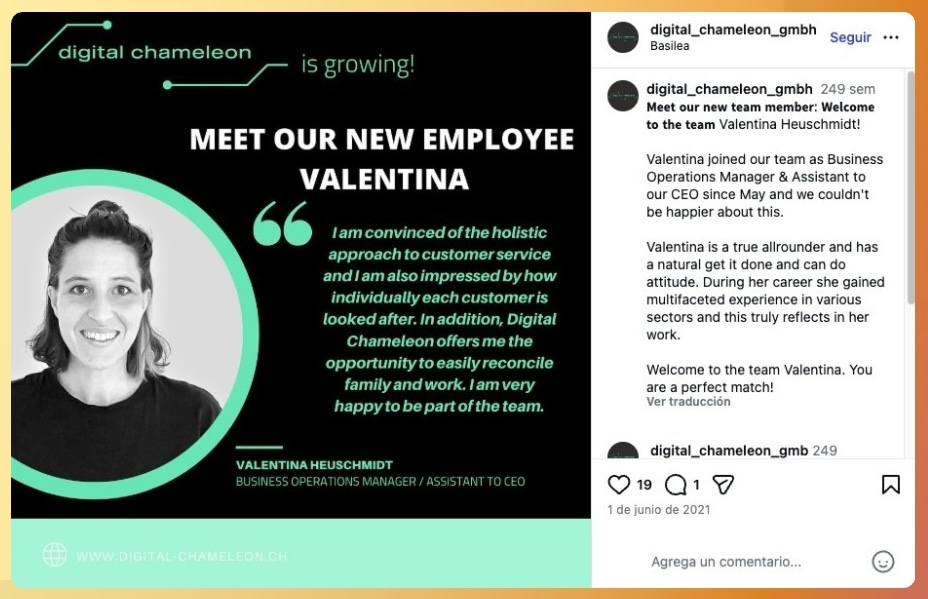
Task: Open comments via the speech bubble icon
Action: 676,485
